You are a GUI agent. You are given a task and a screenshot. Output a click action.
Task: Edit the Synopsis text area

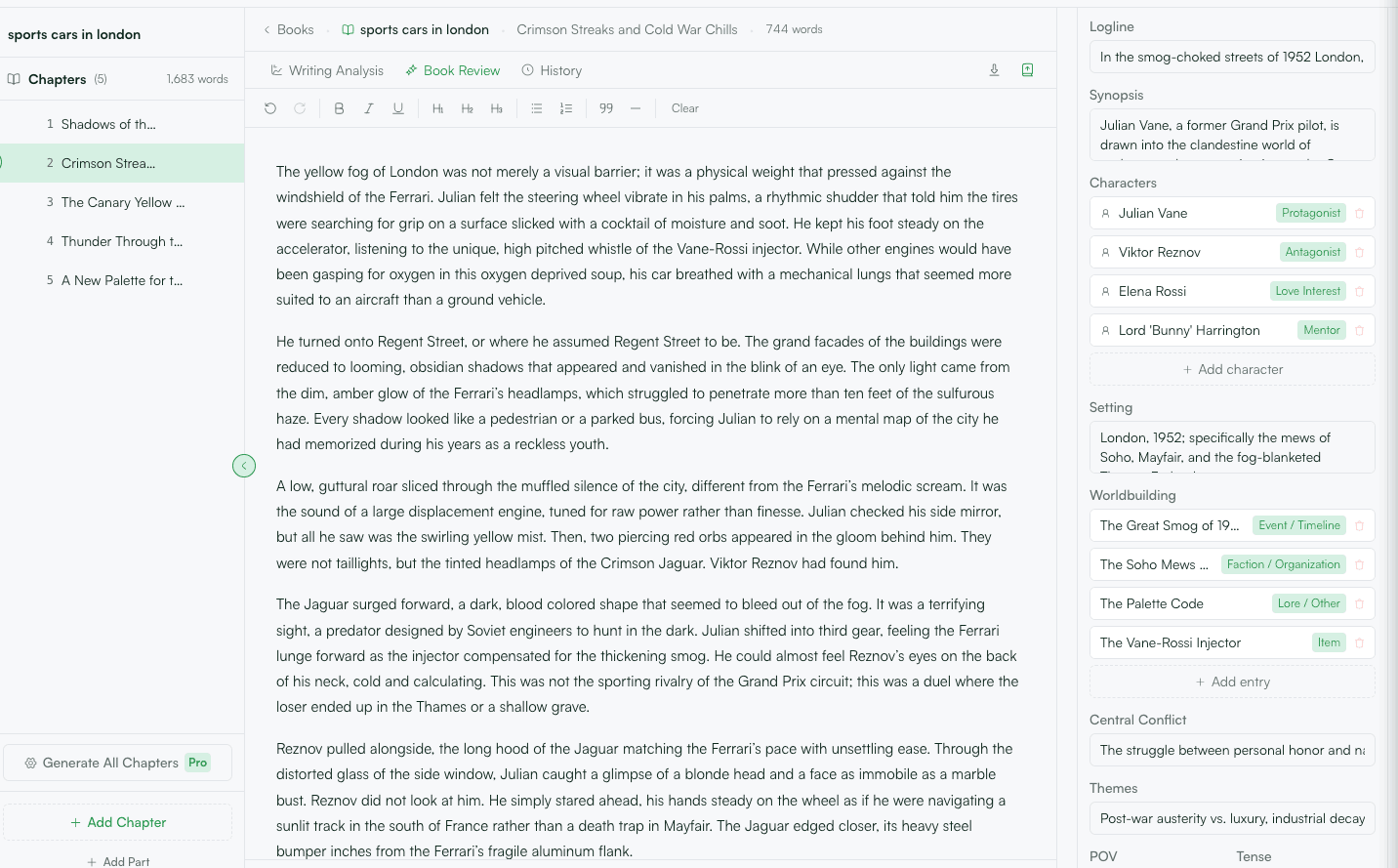coord(1232,135)
